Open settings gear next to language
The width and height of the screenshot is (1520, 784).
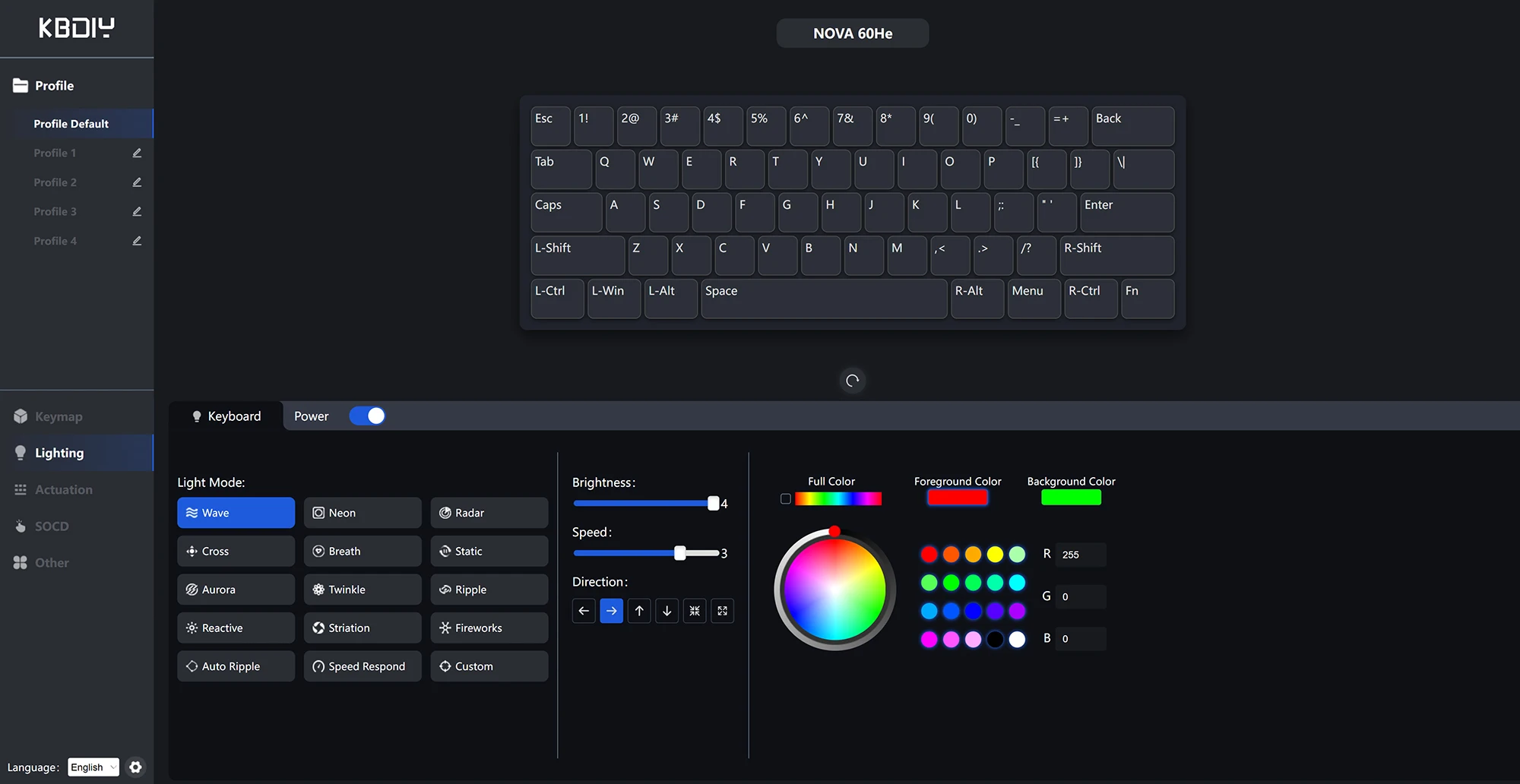click(135, 767)
